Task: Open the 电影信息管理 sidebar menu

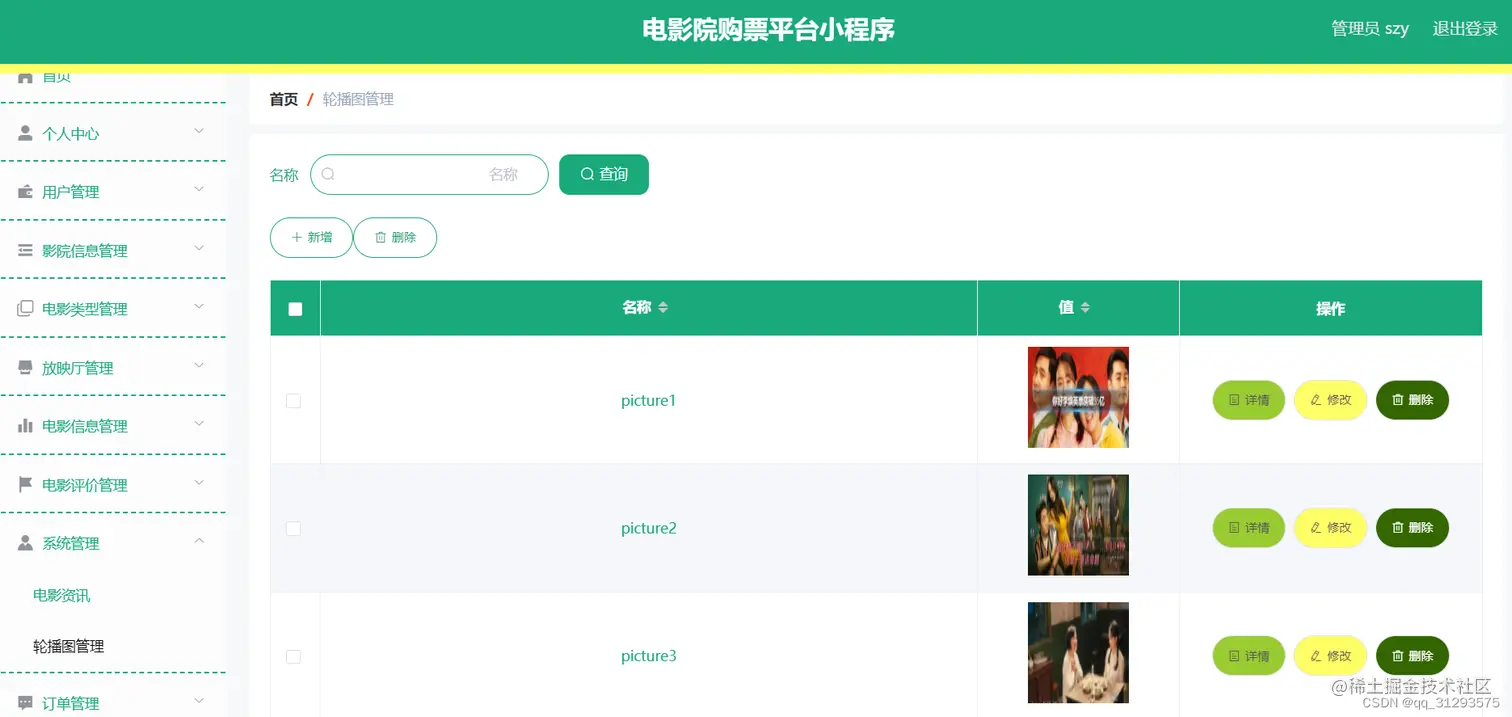Action: [113, 426]
